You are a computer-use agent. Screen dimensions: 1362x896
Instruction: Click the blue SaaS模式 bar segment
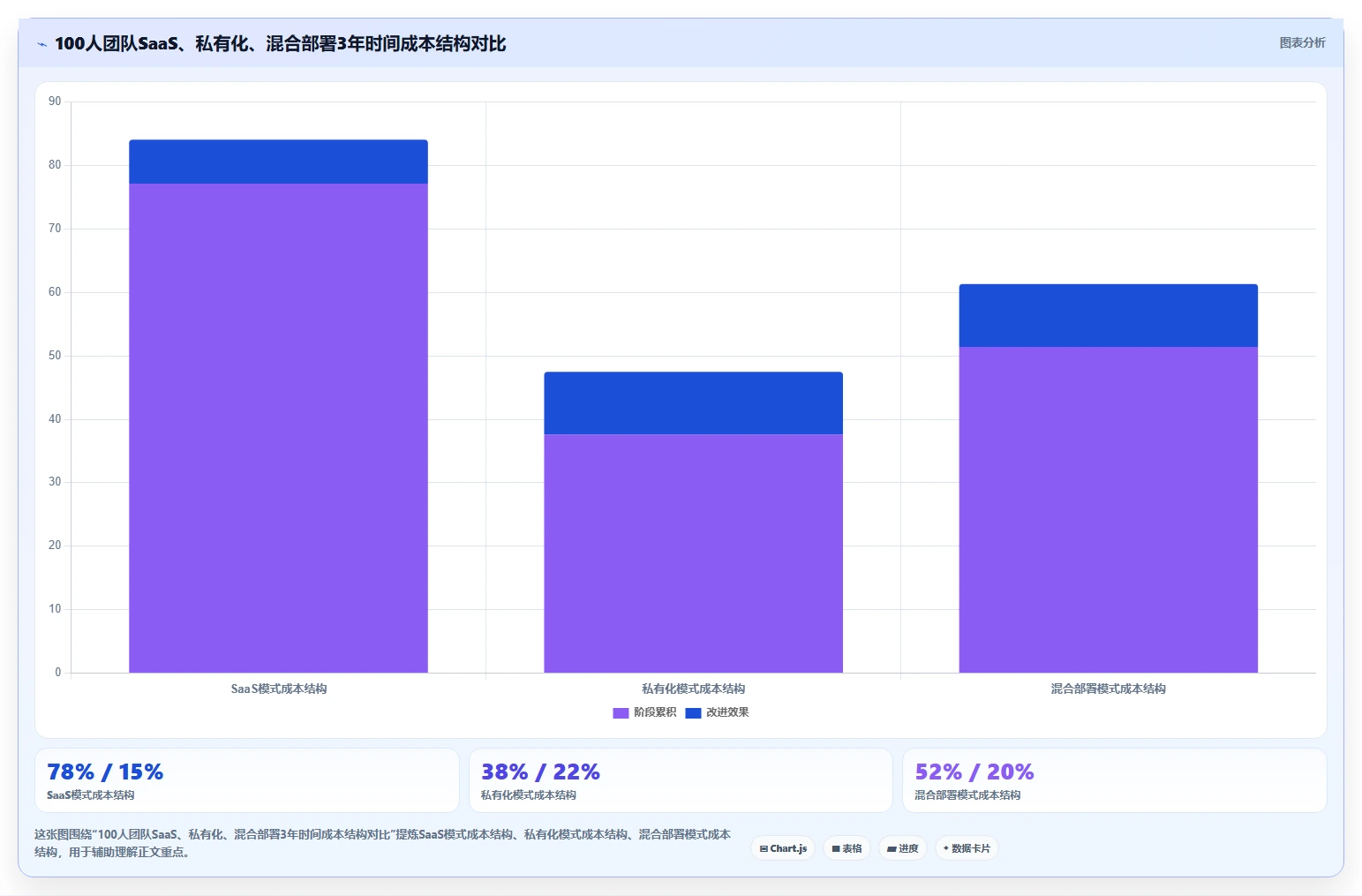coord(278,162)
